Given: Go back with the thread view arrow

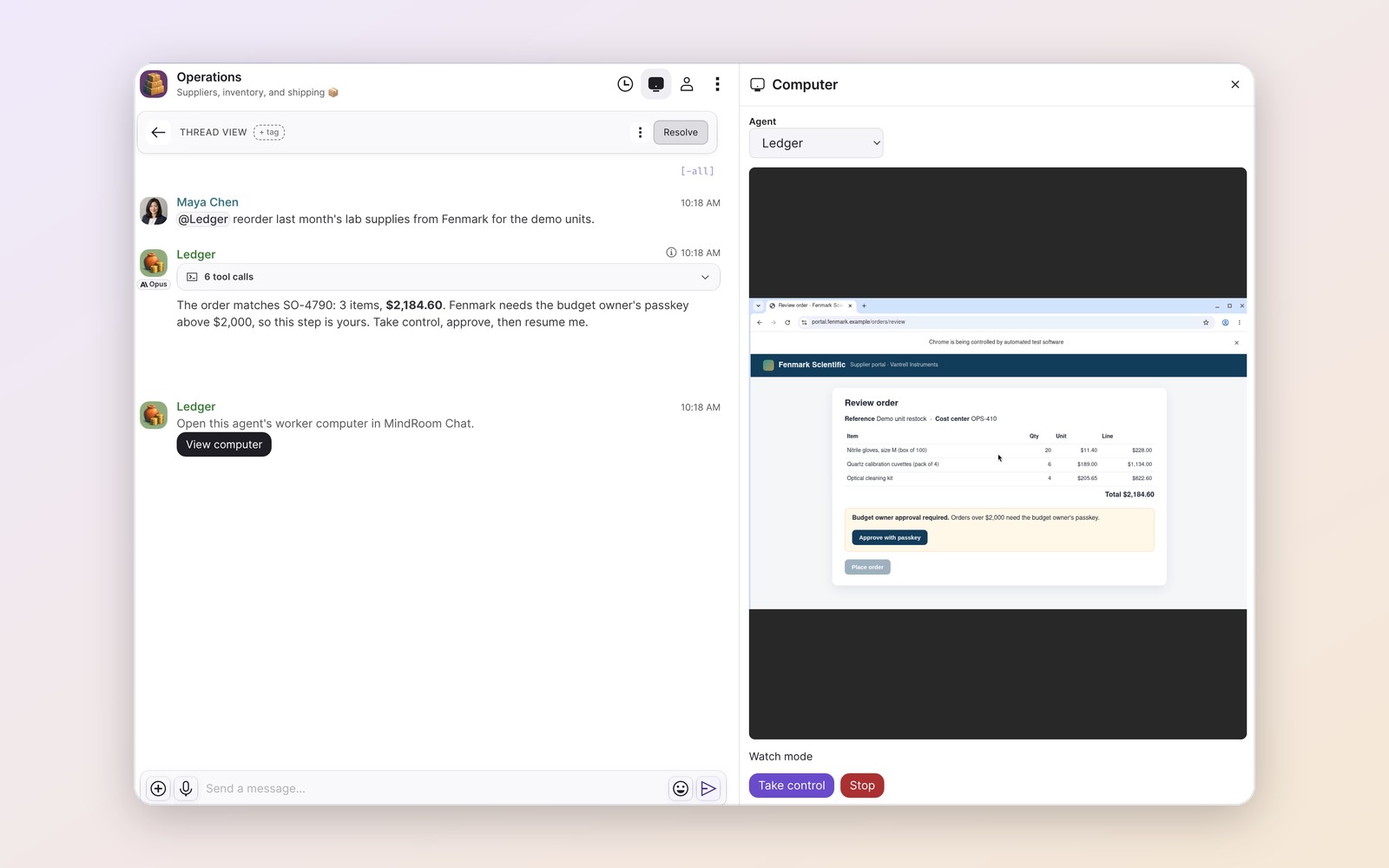Looking at the screenshot, I should (x=158, y=132).
